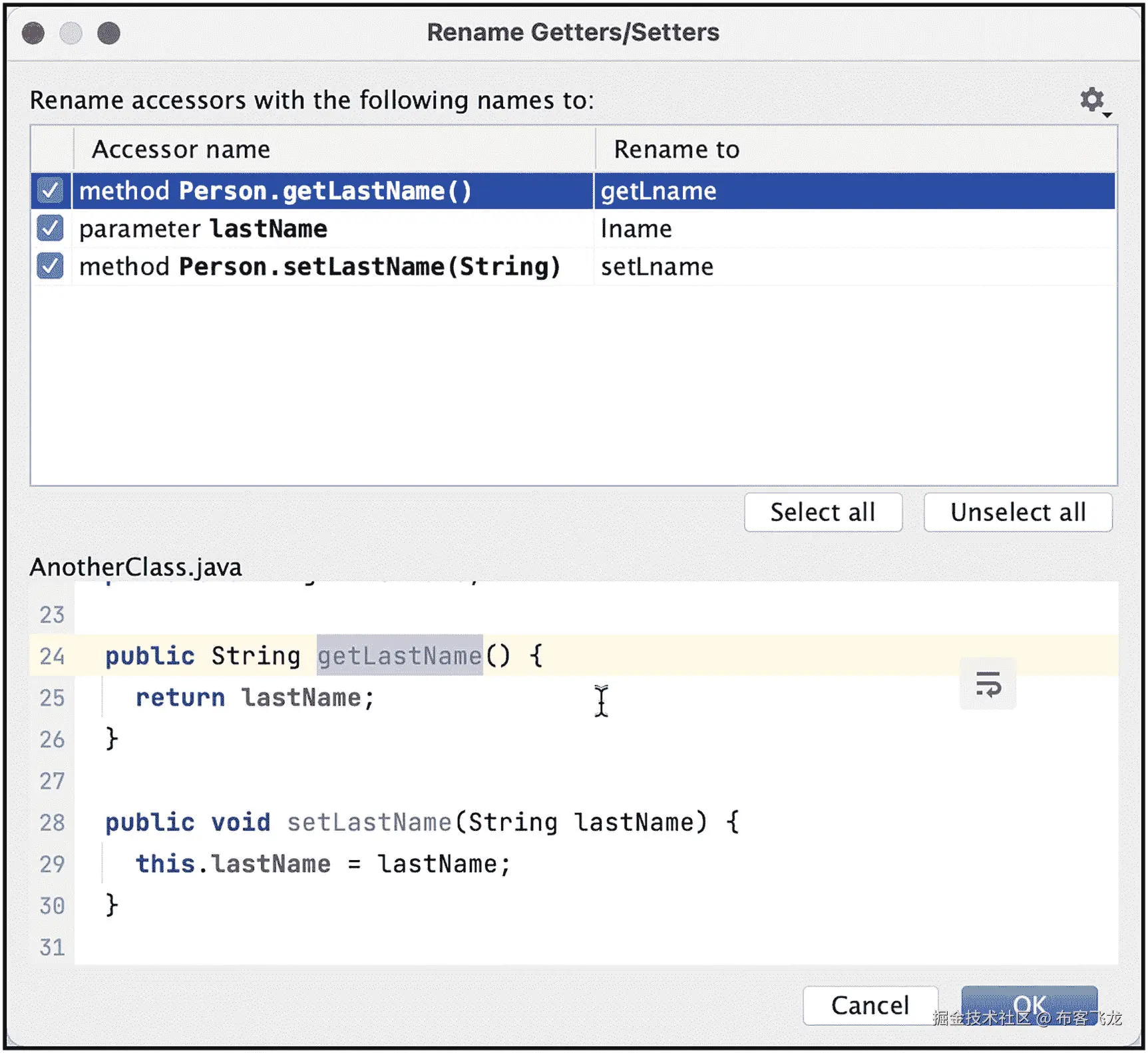Uncheck the Person.getLastName() method checkbox
The width and height of the screenshot is (1148, 1053).
pos(50,191)
